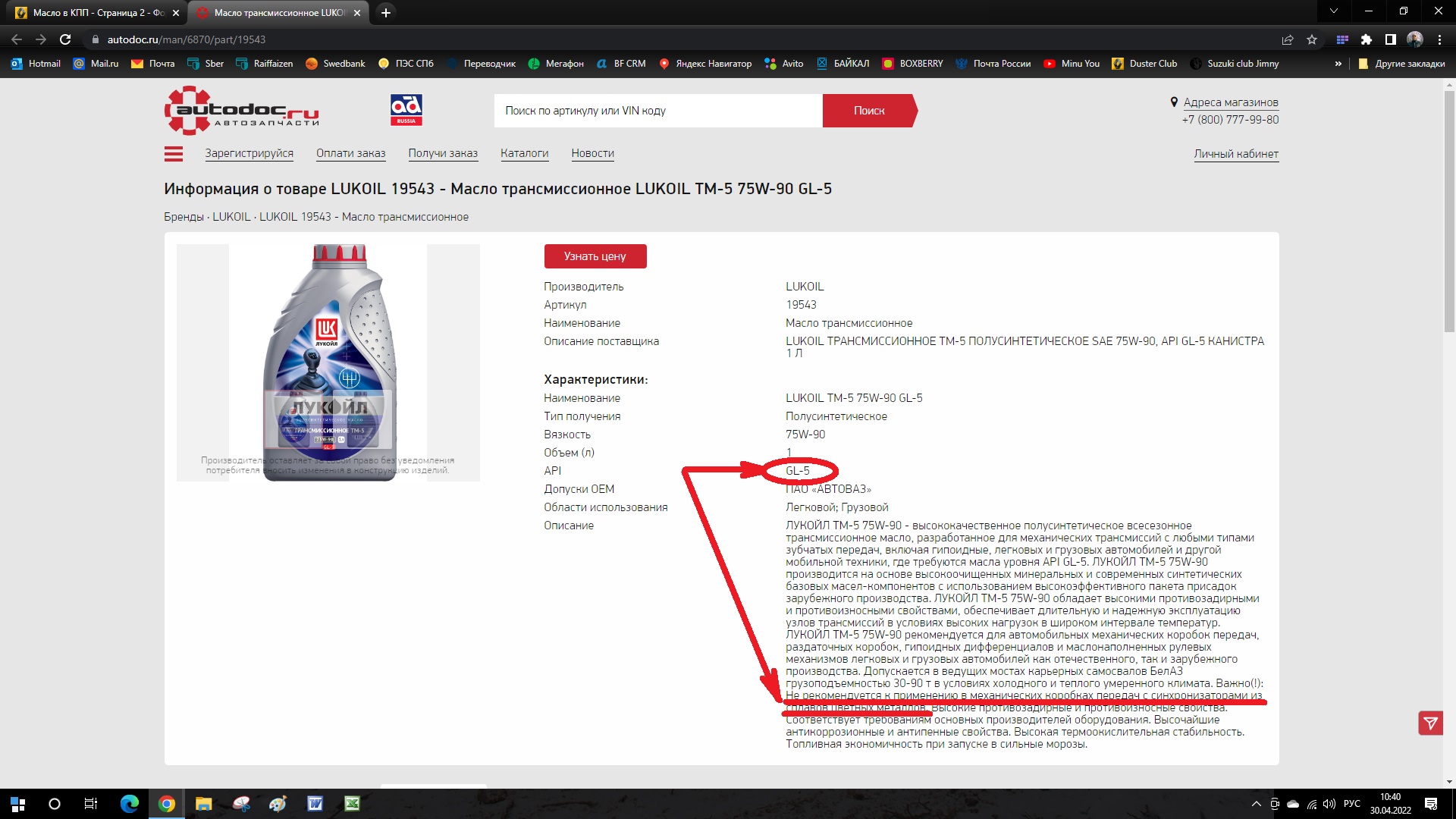Screen dimensions: 1456x819
Task: Open Hotmail bookmark
Action: (x=36, y=64)
